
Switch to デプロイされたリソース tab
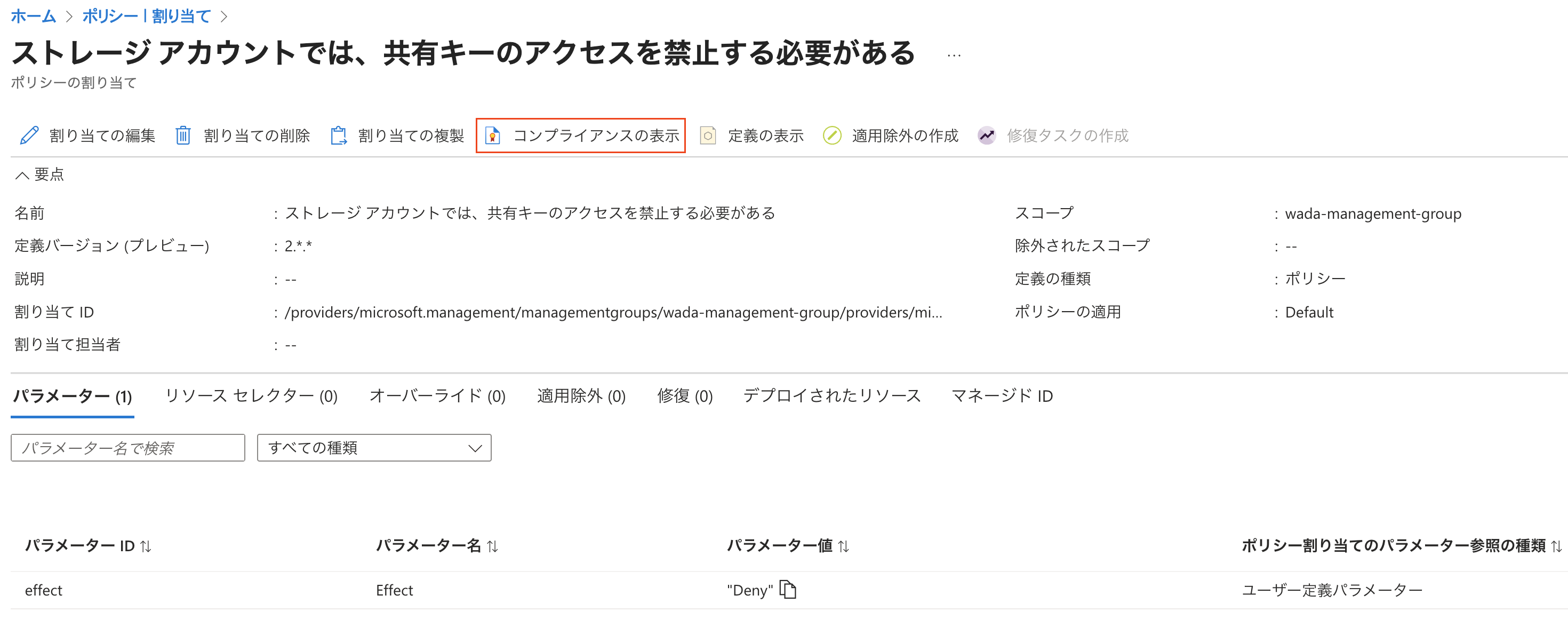831,396
